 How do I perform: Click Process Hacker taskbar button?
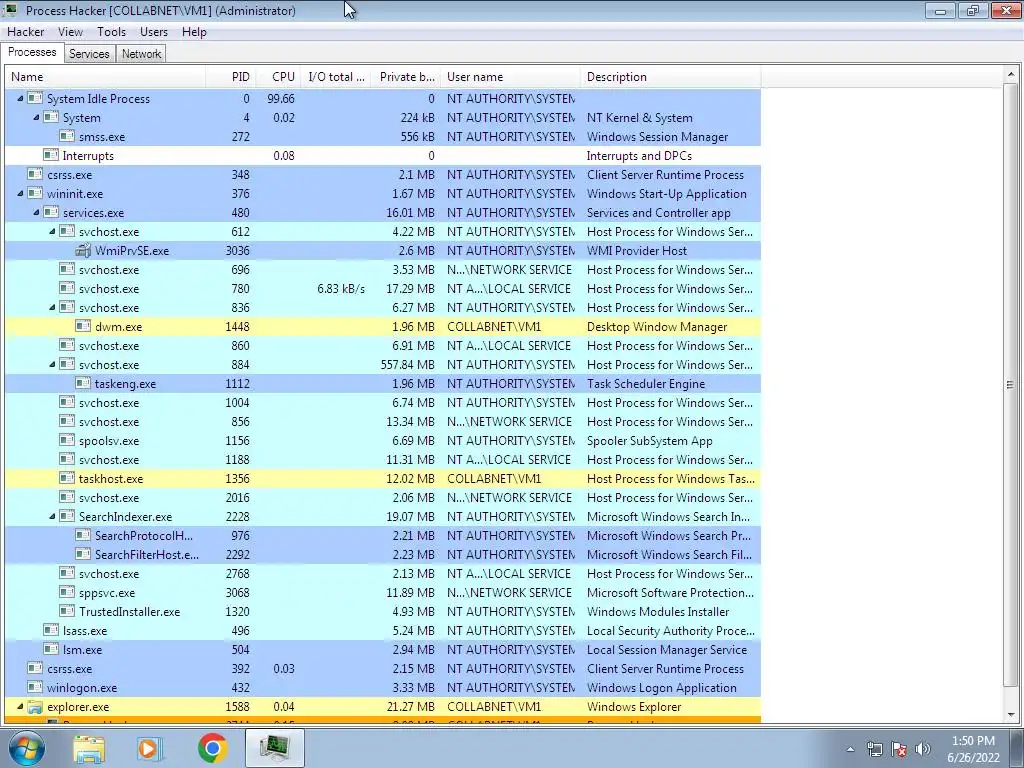point(275,748)
